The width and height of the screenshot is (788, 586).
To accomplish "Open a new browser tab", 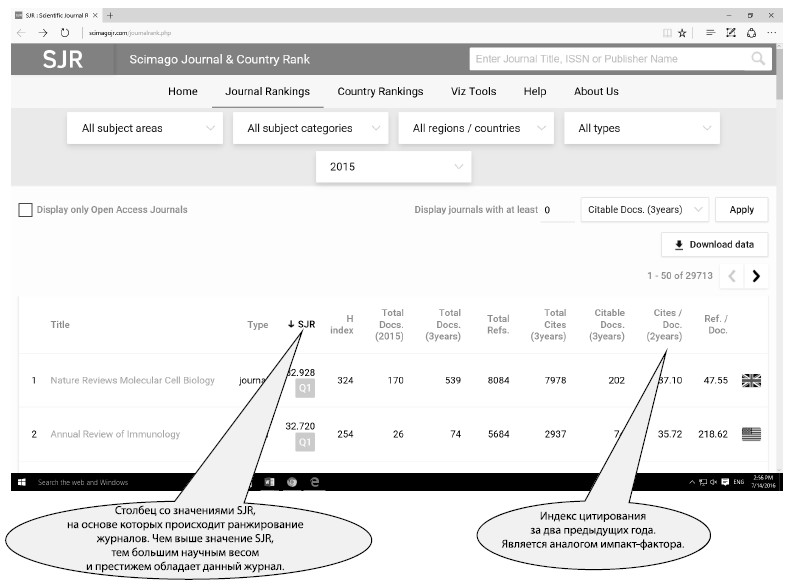I will 110,16.
